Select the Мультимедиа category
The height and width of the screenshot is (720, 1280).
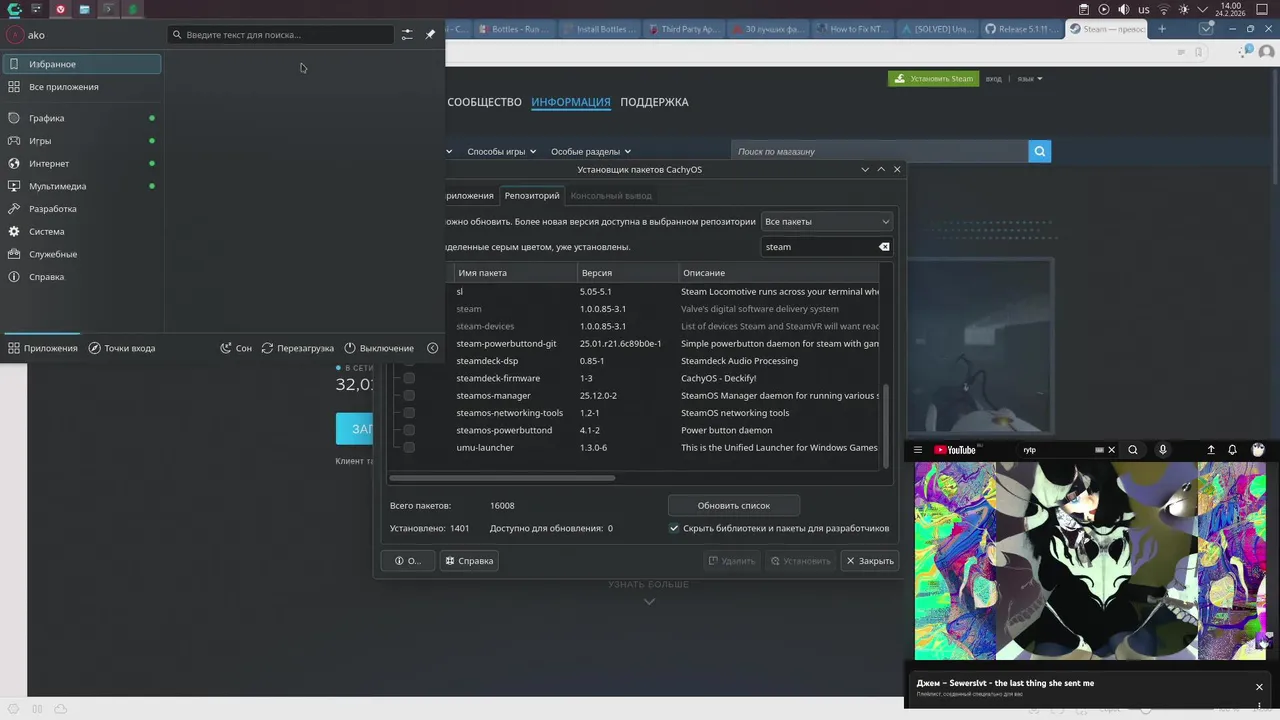point(82,186)
